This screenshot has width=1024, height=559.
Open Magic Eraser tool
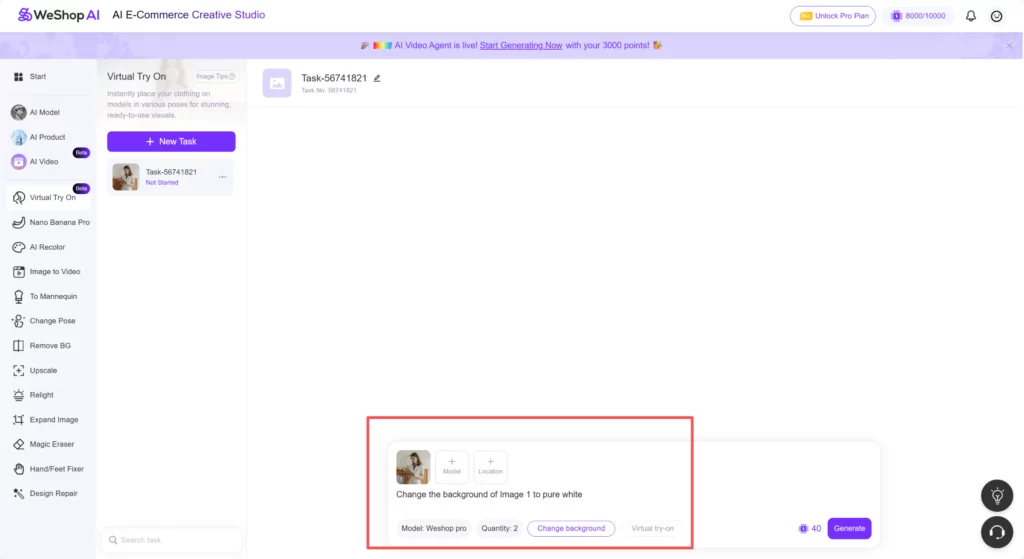43,444
